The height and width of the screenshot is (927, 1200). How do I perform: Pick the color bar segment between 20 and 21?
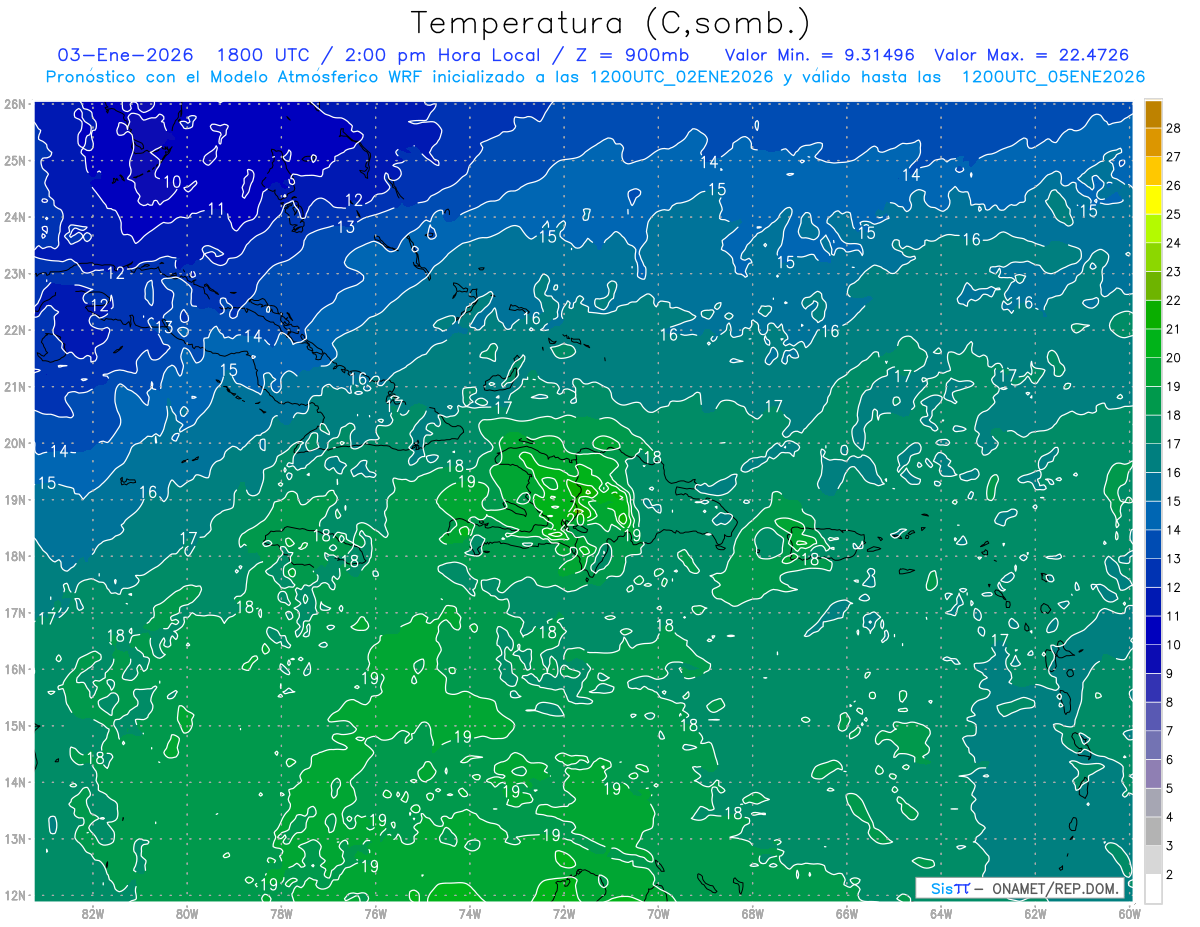coord(1154,343)
